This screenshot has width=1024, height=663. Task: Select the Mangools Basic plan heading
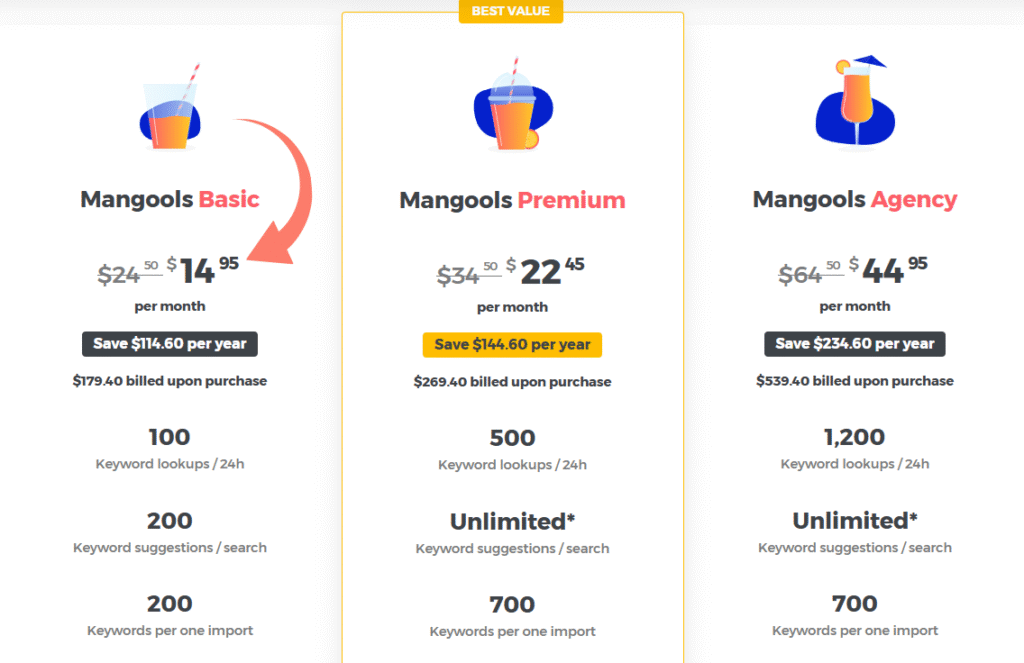click(170, 199)
